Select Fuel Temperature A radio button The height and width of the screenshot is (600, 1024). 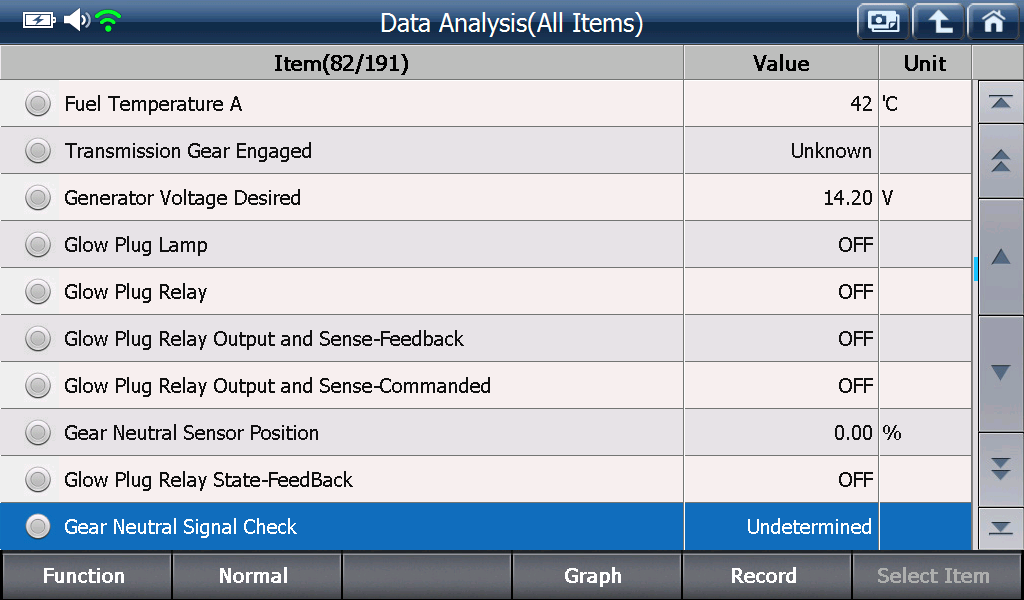[x=38, y=104]
